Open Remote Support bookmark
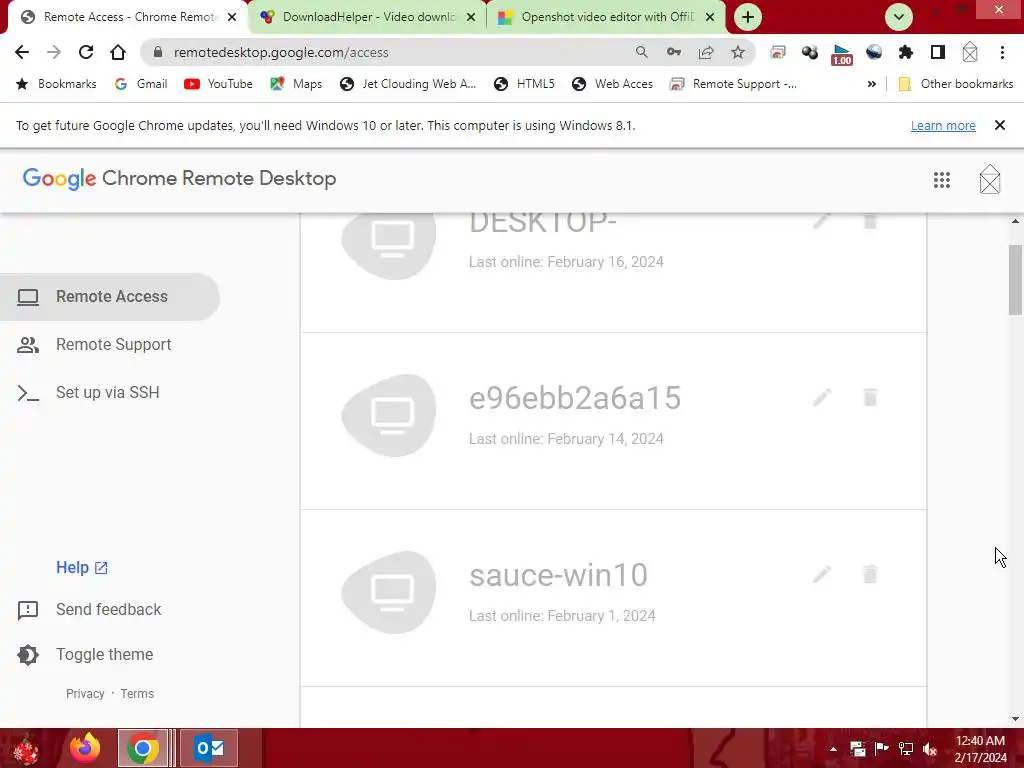The width and height of the screenshot is (1024, 768). (x=733, y=84)
